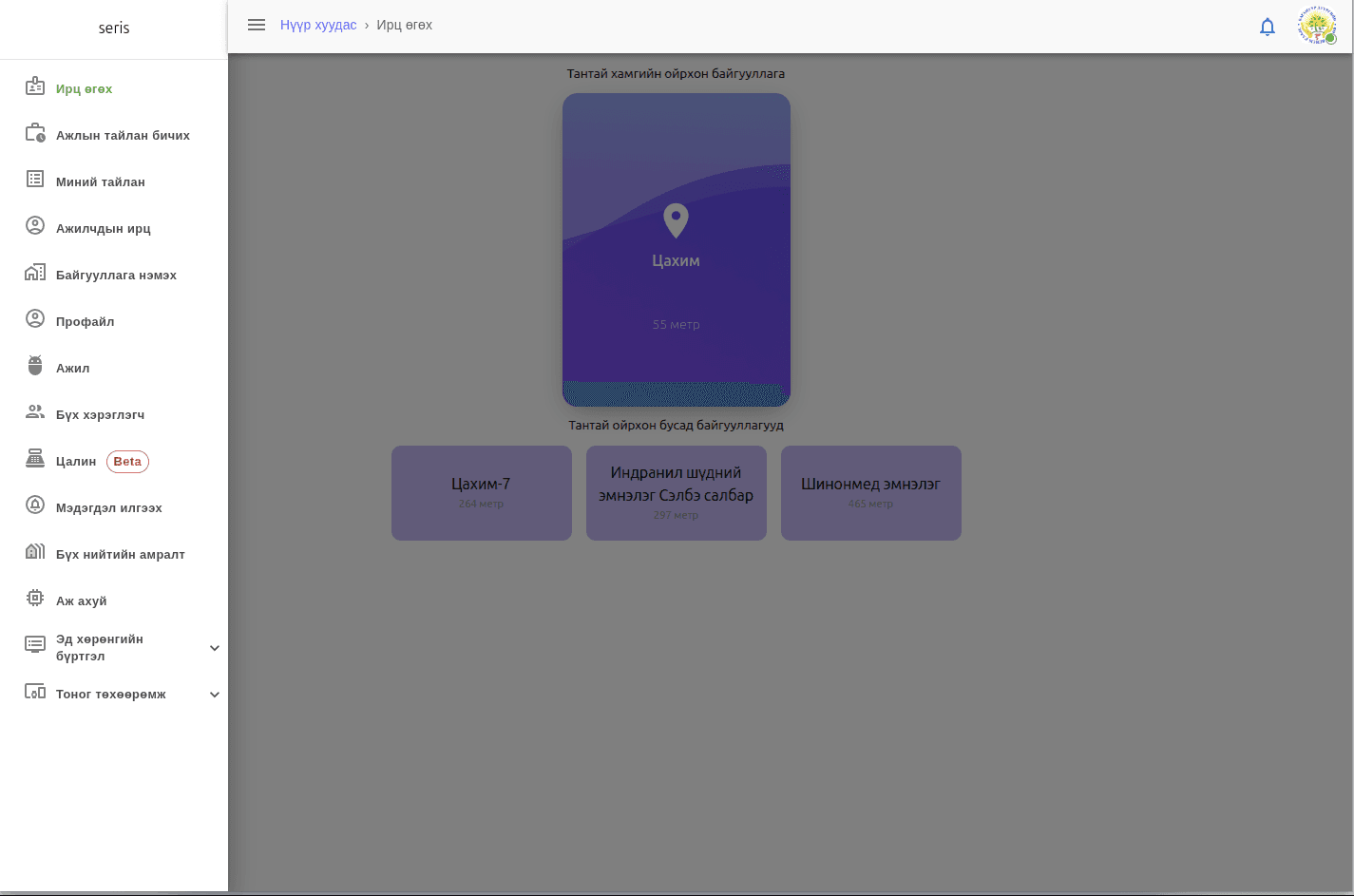This screenshot has height=896, width=1354.
Task: Select the Шинэнмед эмнэлэг card
Action: pyautogui.click(x=871, y=493)
